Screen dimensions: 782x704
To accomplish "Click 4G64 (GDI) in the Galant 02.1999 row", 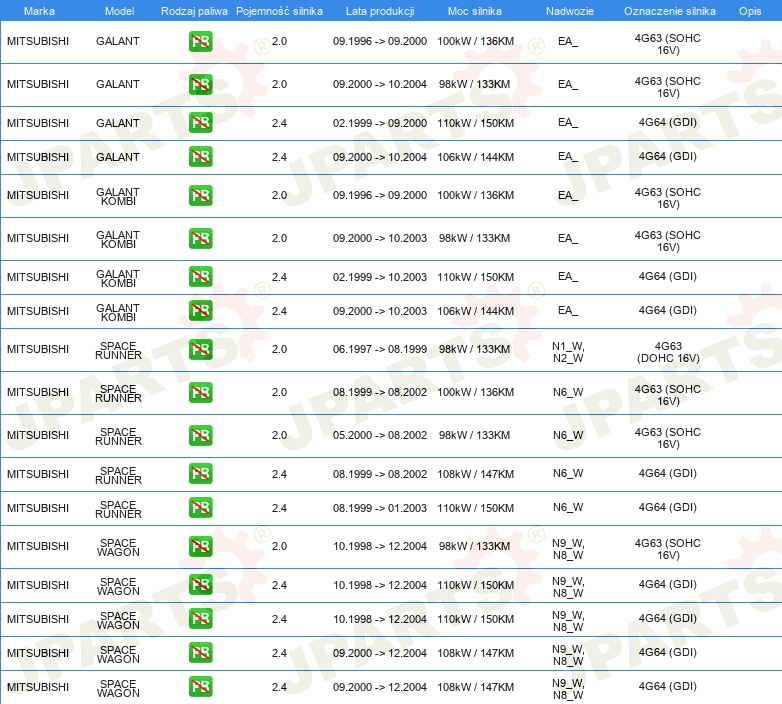I will (668, 122).
